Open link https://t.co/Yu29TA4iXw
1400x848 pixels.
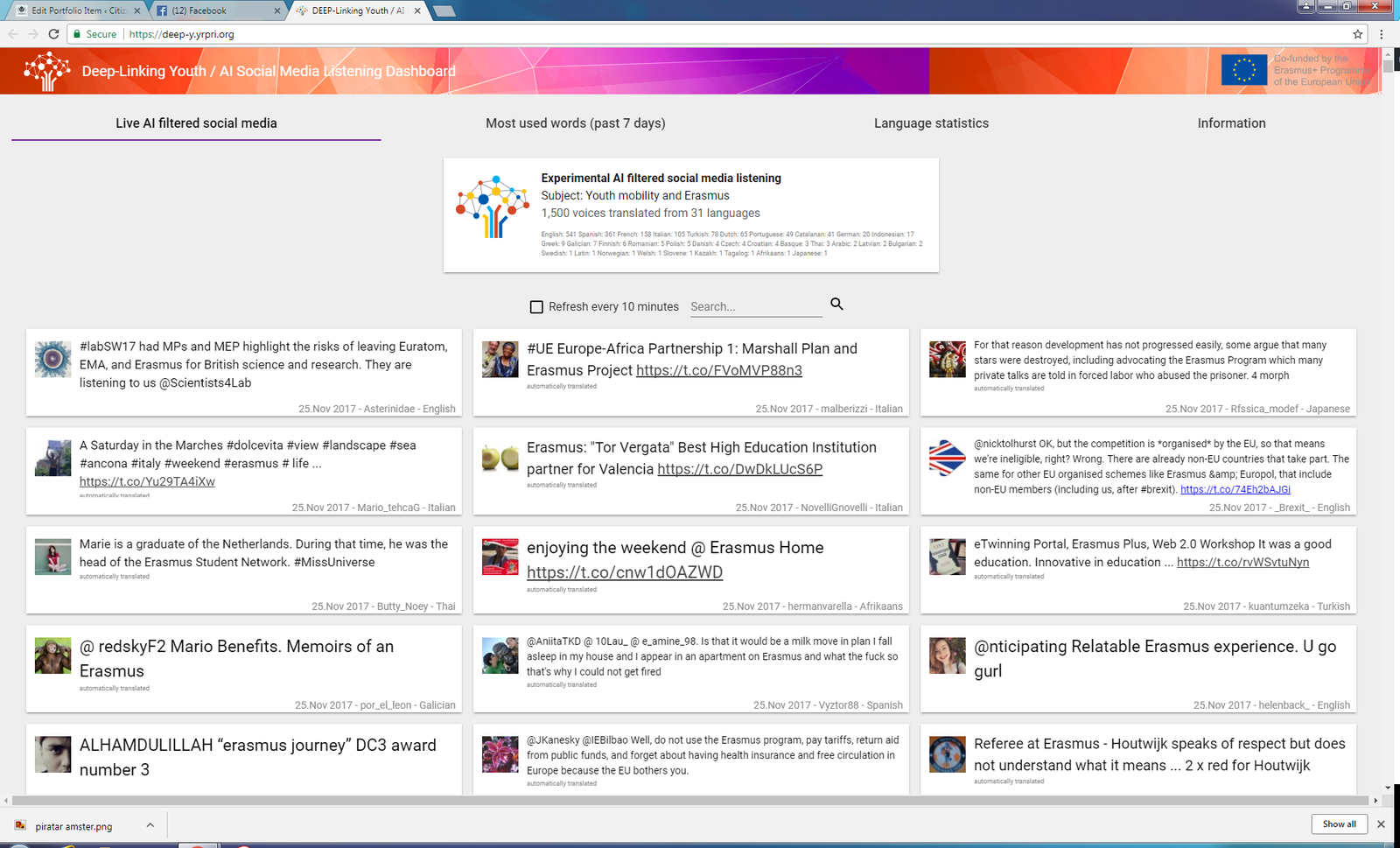point(147,481)
